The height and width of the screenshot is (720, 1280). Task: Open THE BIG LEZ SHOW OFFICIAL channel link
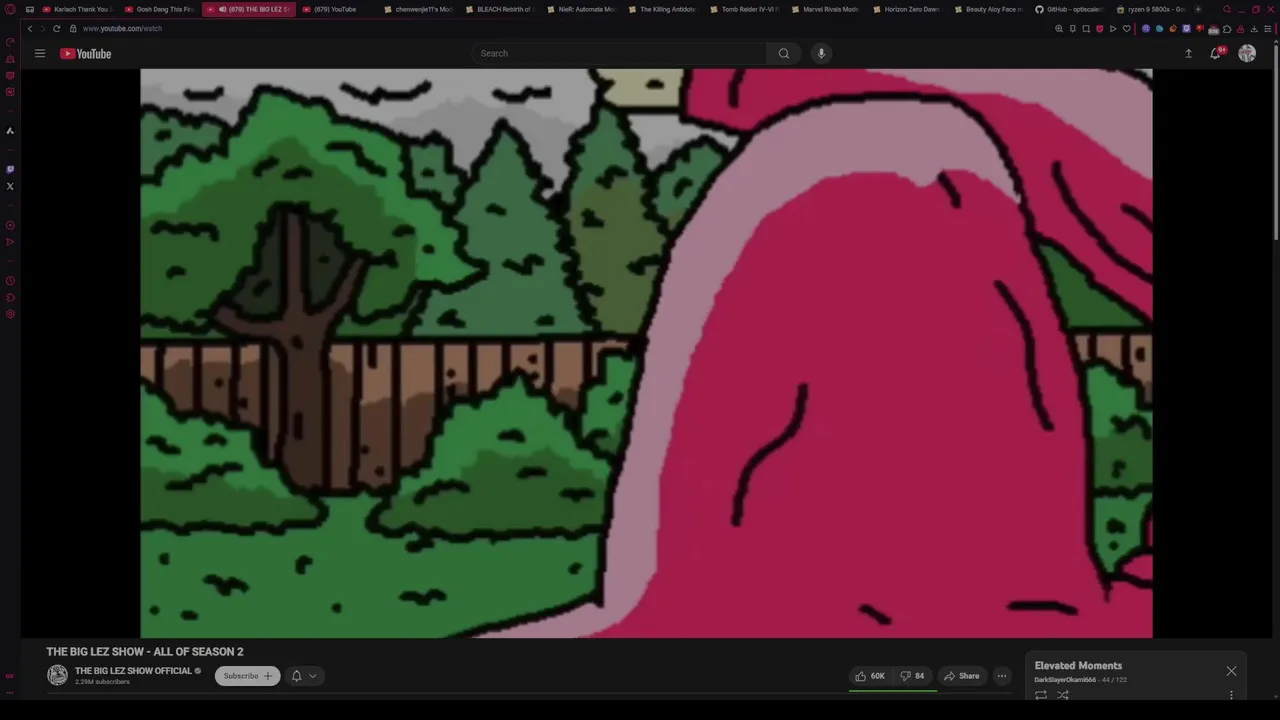133,671
